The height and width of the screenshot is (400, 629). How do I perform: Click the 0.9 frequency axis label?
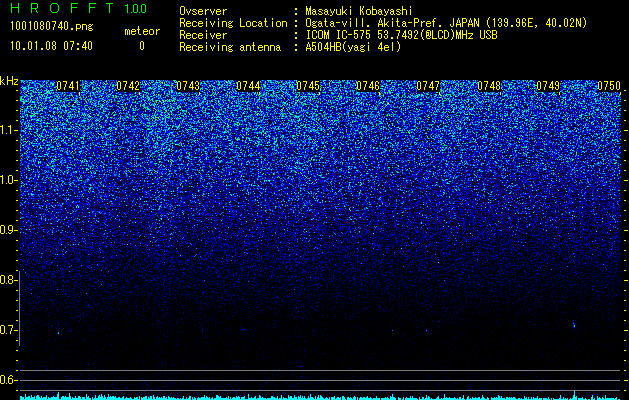(9, 230)
